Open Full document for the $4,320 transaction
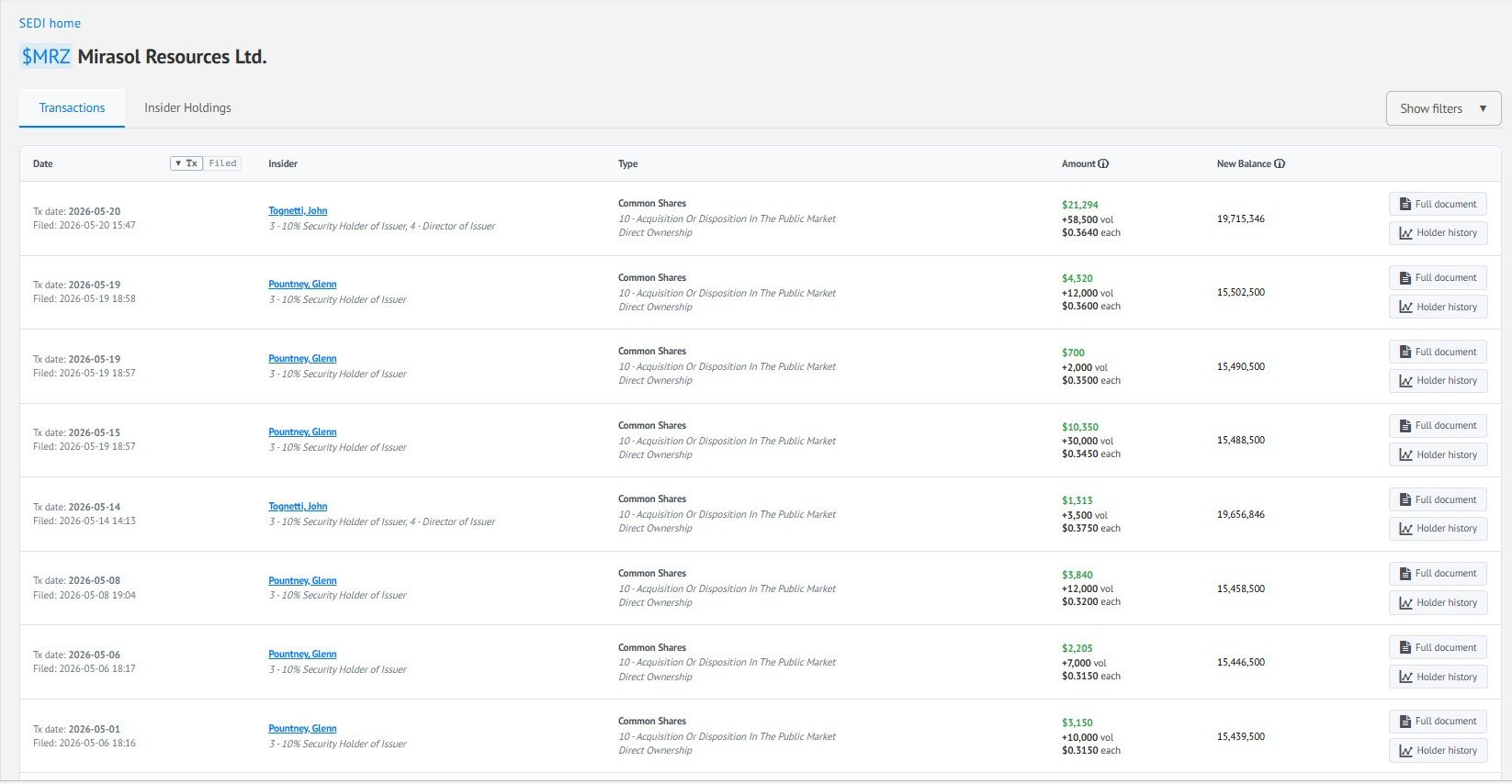 point(1438,277)
